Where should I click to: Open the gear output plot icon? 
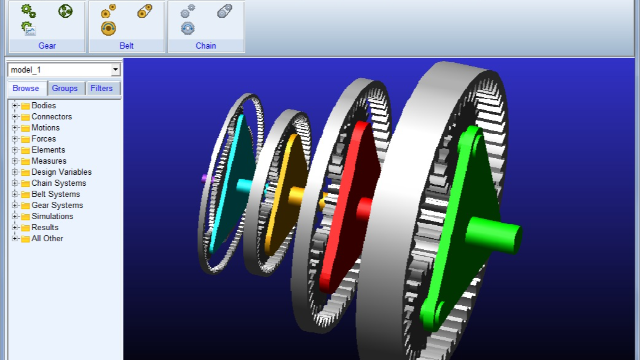click(x=29, y=29)
